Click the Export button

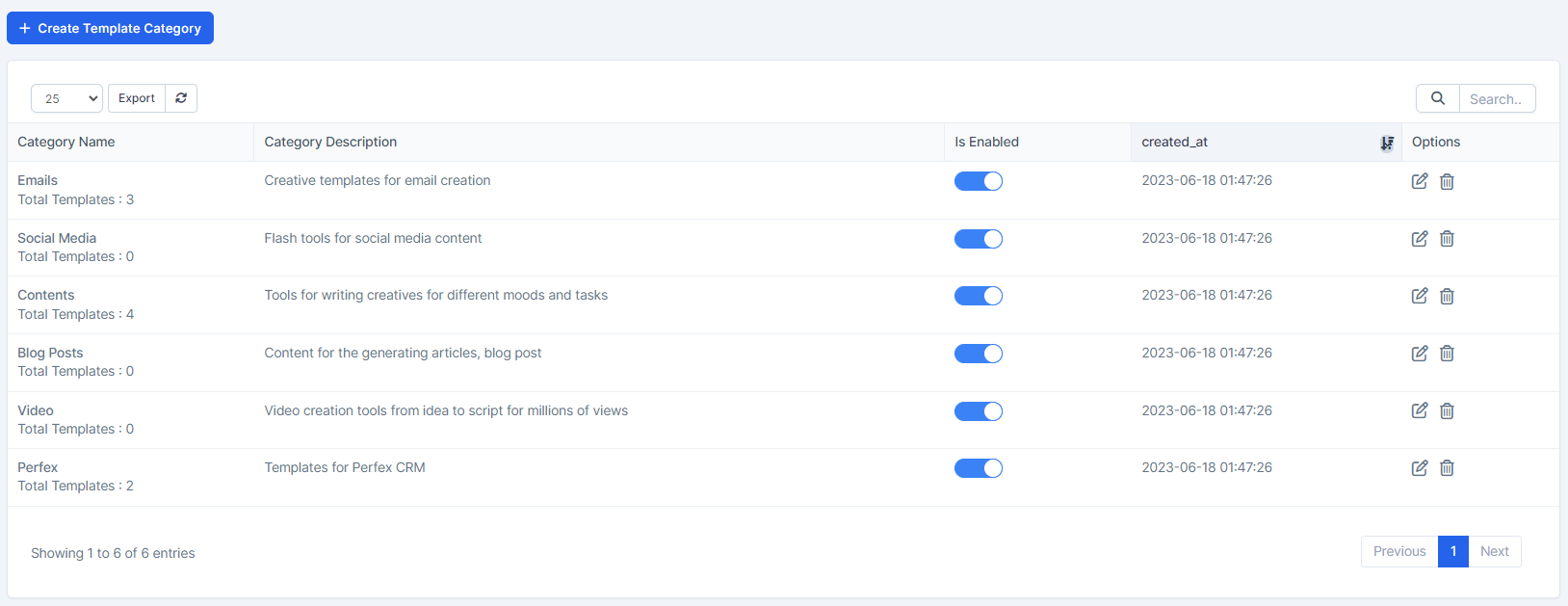click(x=137, y=98)
